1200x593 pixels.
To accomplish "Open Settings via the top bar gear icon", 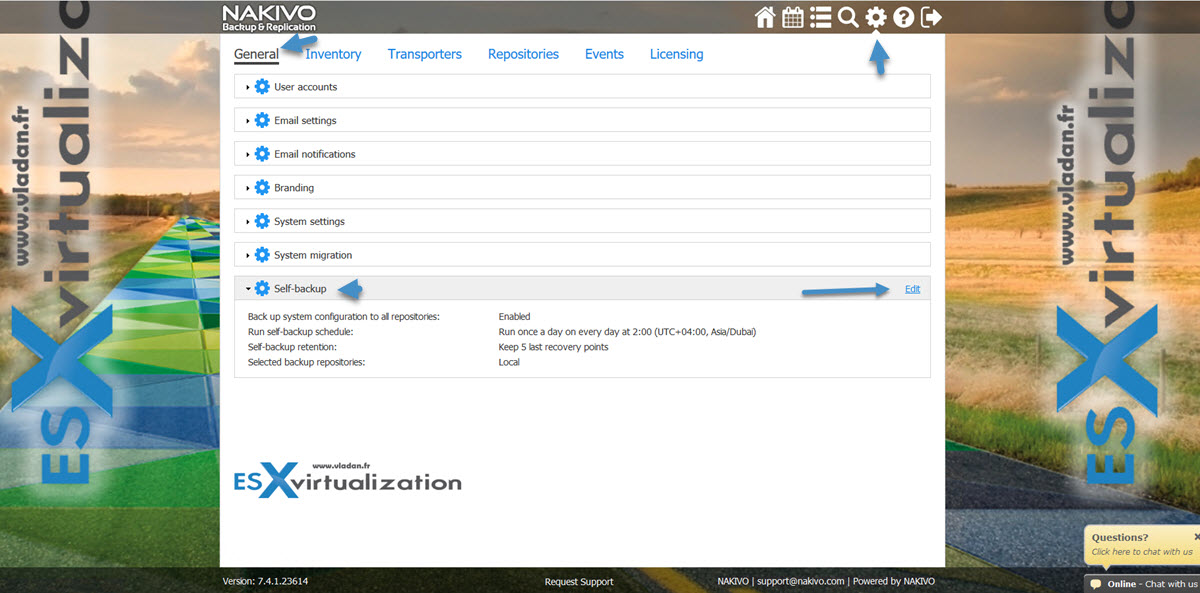I will (x=876, y=17).
